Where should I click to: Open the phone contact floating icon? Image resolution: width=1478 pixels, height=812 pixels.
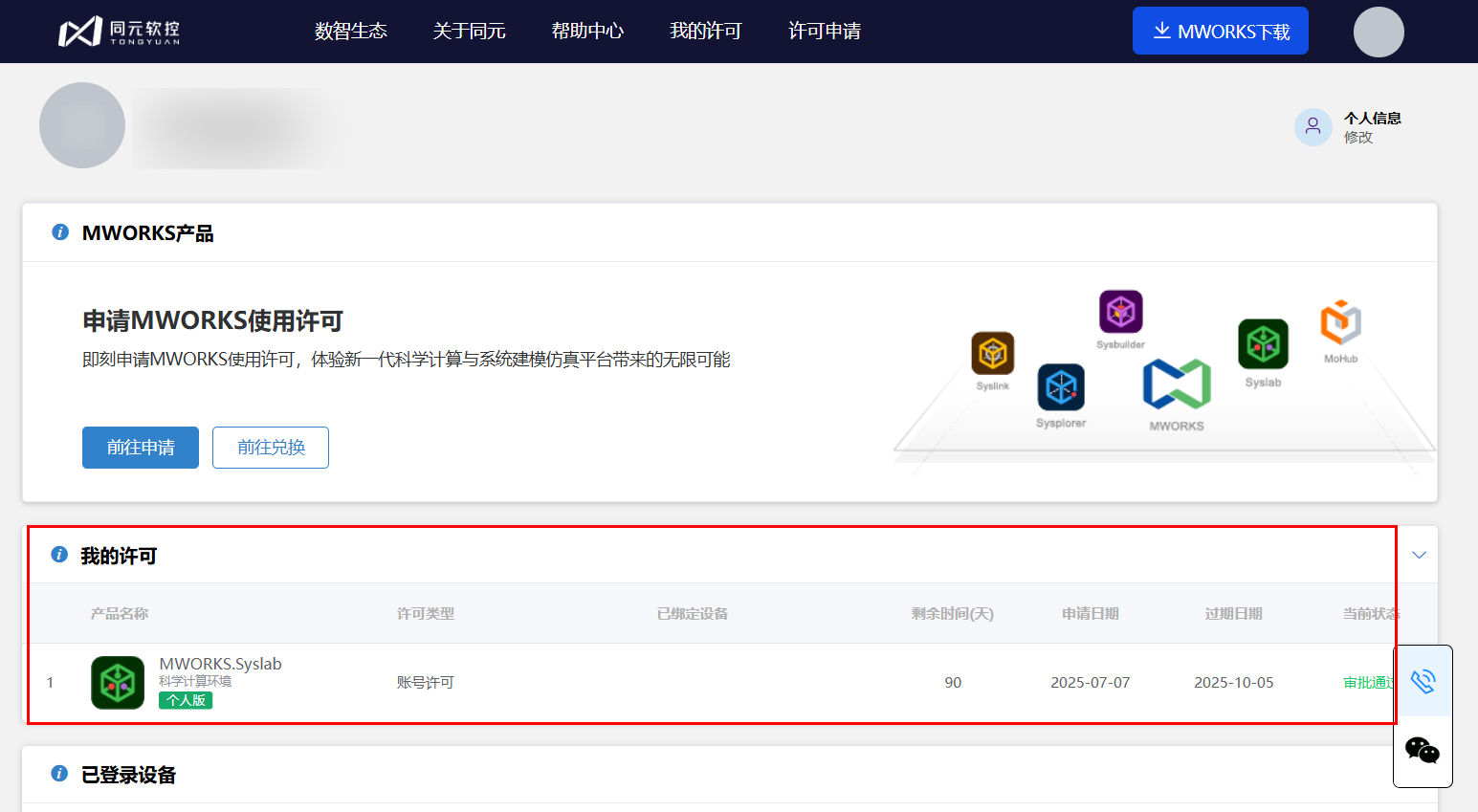tap(1423, 682)
